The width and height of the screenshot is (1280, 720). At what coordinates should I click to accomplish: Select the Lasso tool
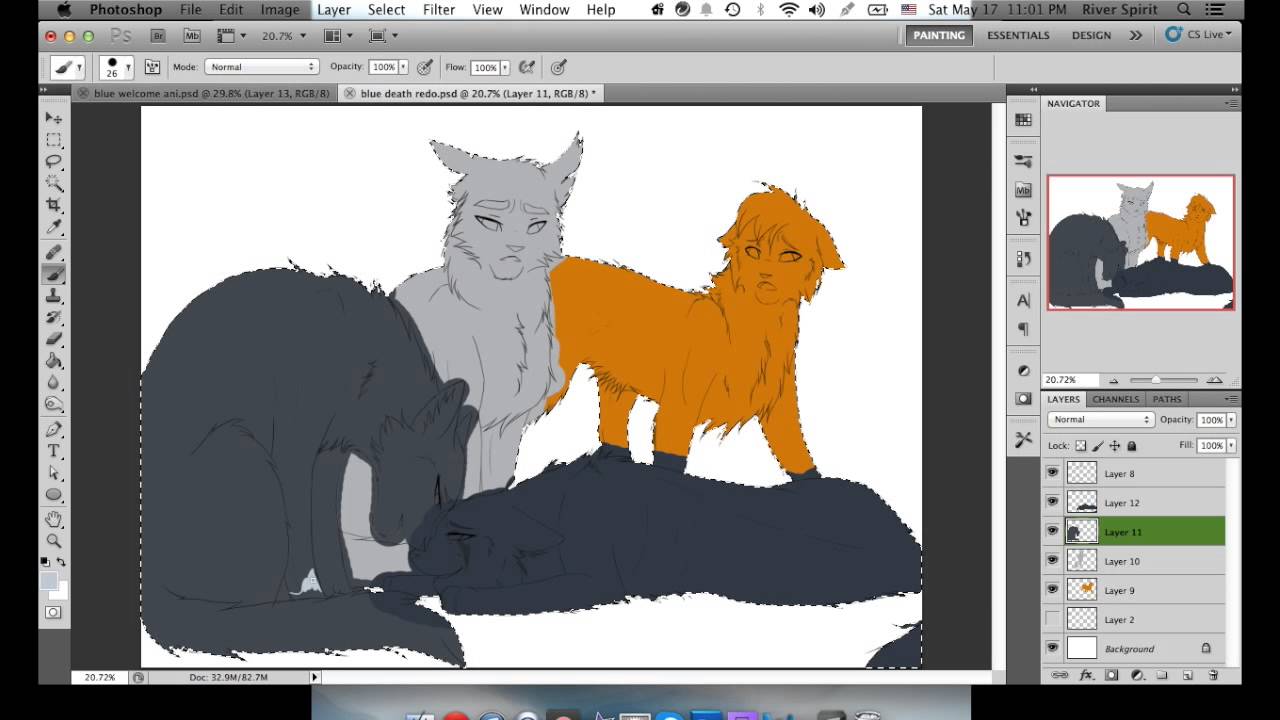click(x=54, y=161)
